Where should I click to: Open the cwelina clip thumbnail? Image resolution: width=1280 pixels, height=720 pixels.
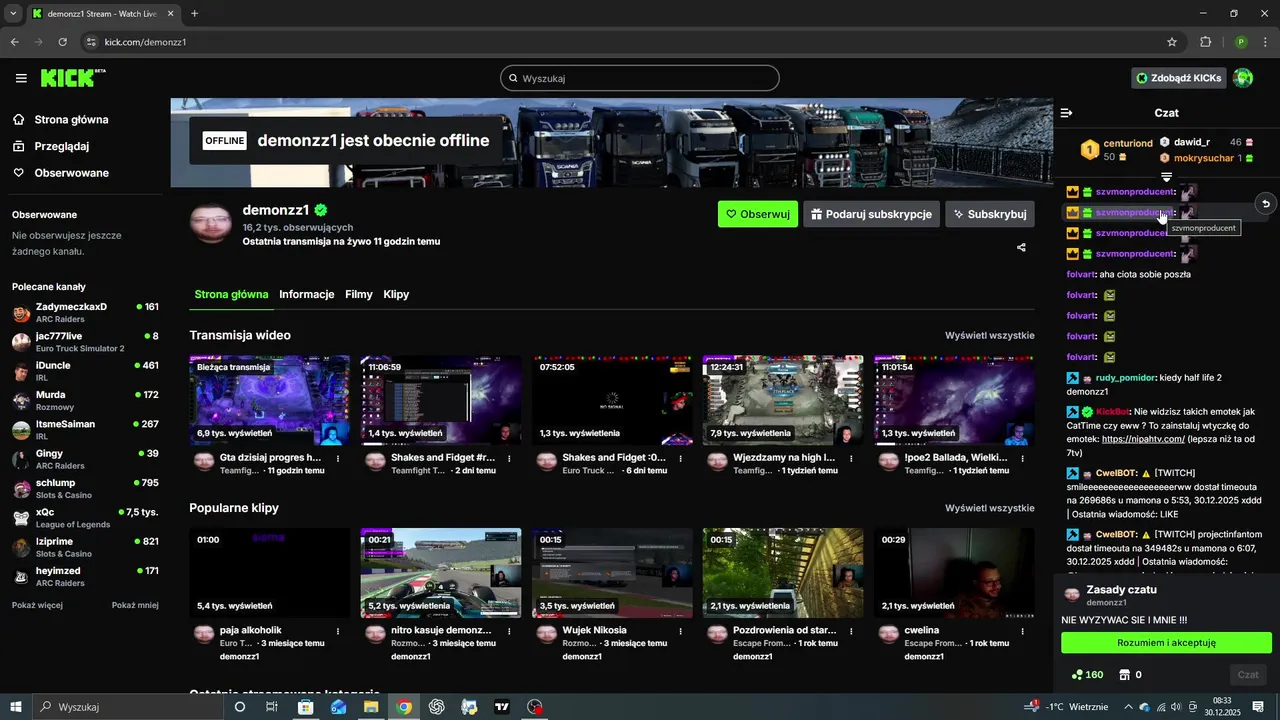pyautogui.click(x=954, y=573)
